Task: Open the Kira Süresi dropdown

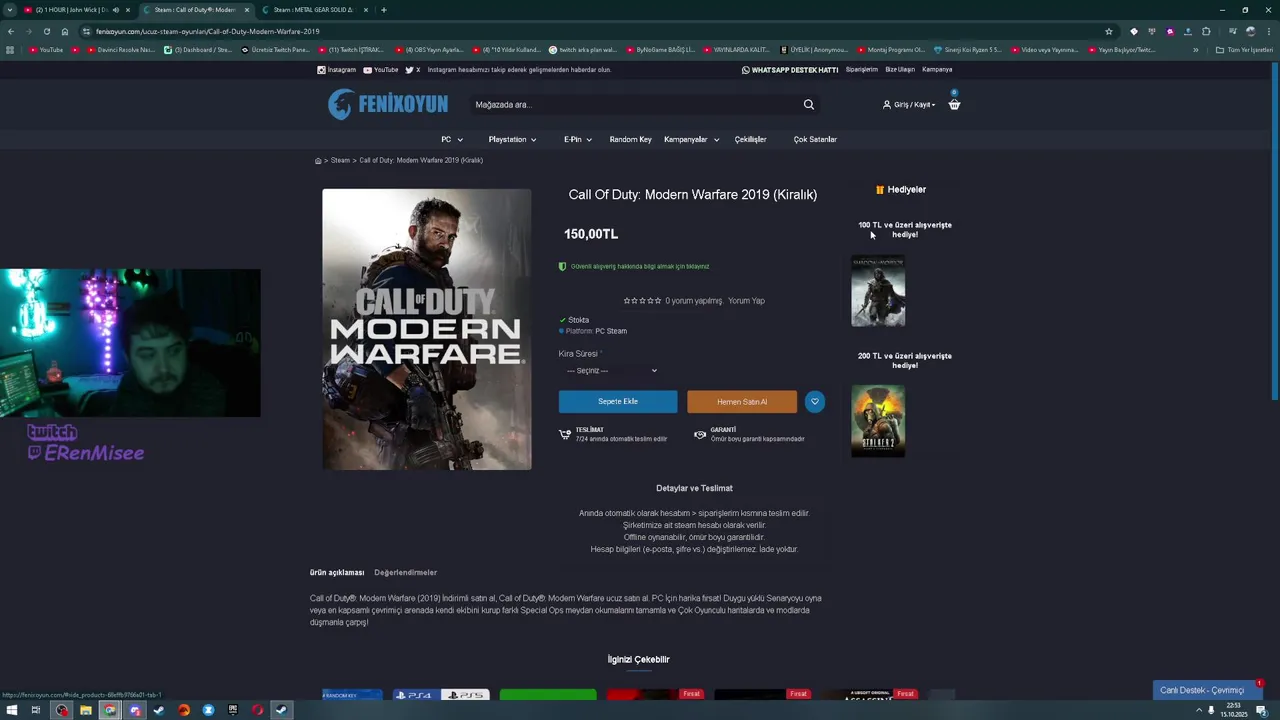Action: (x=612, y=370)
